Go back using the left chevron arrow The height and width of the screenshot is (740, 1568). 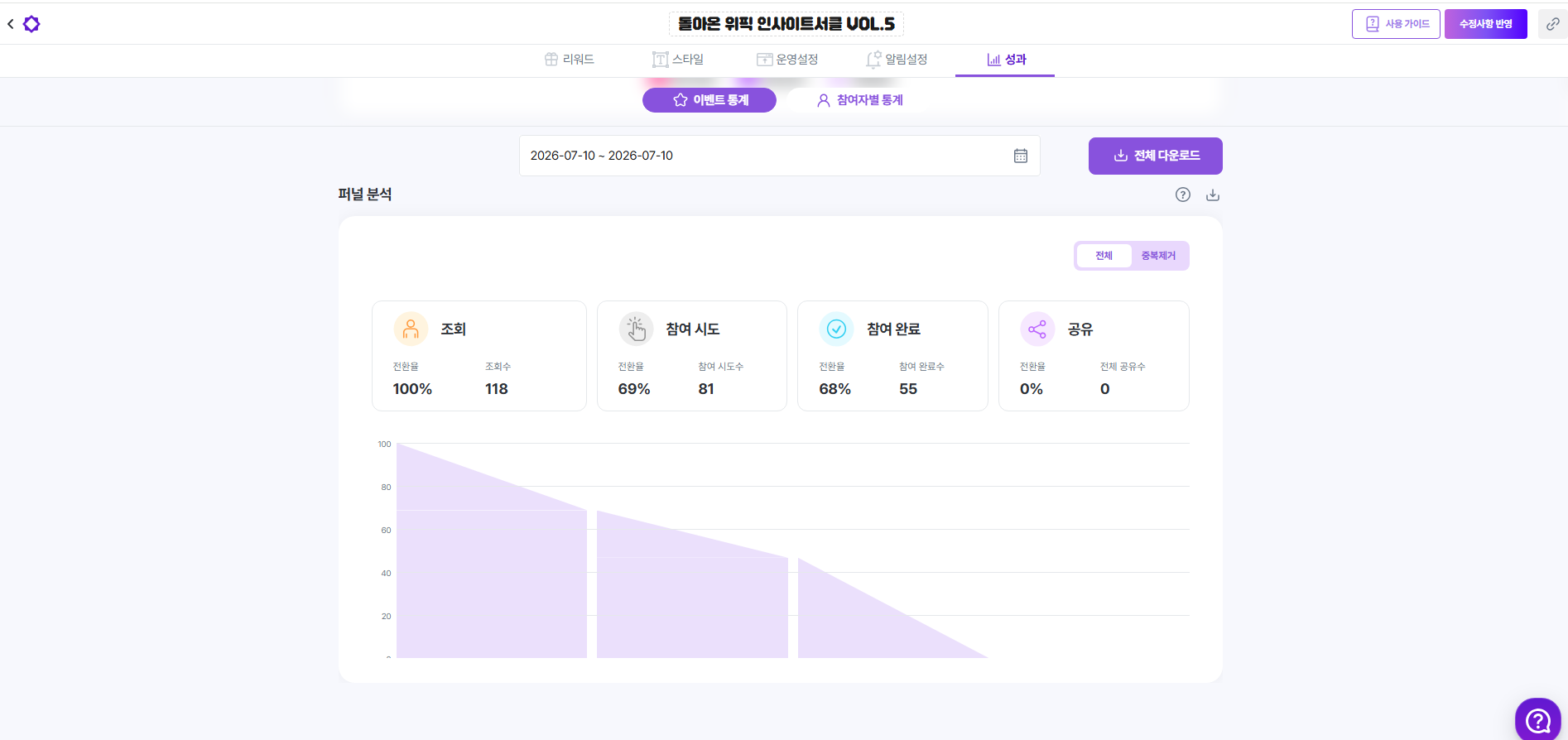(11, 24)
